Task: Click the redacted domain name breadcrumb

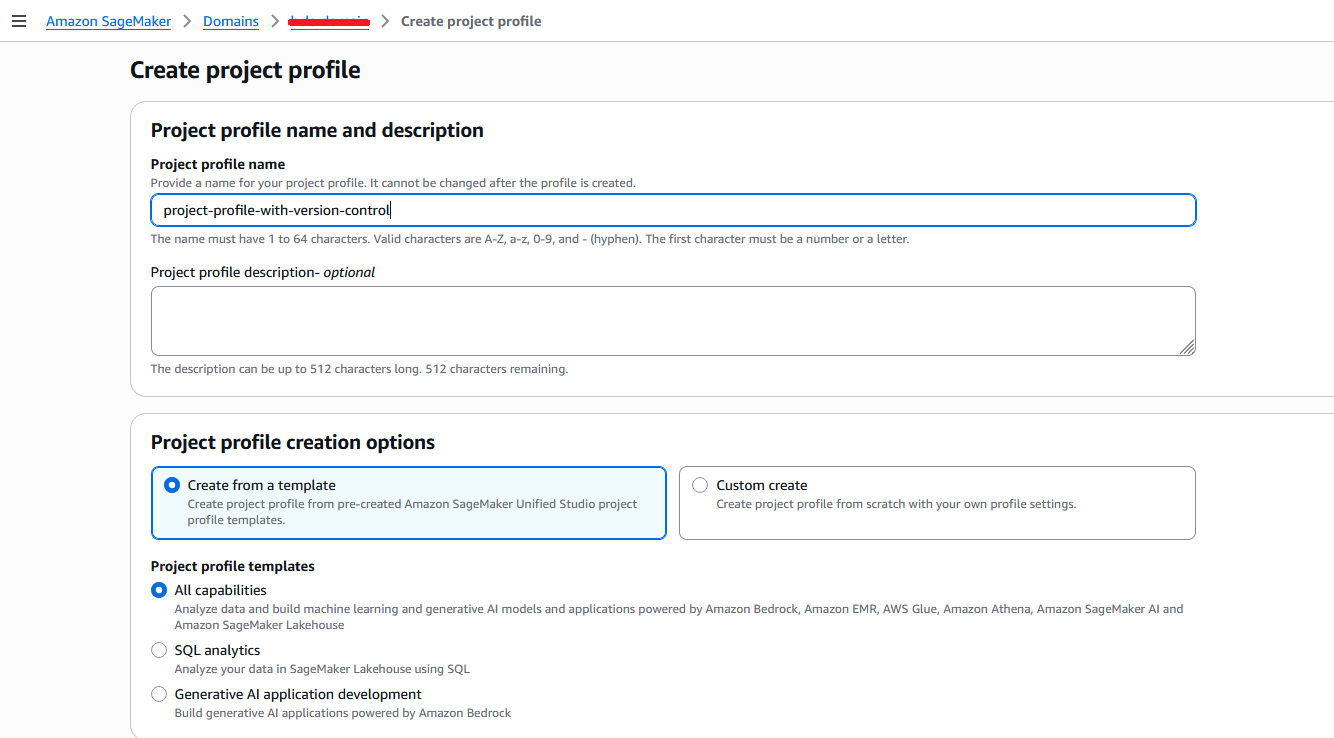Action: pyautogui.click(x=329, y=21)
